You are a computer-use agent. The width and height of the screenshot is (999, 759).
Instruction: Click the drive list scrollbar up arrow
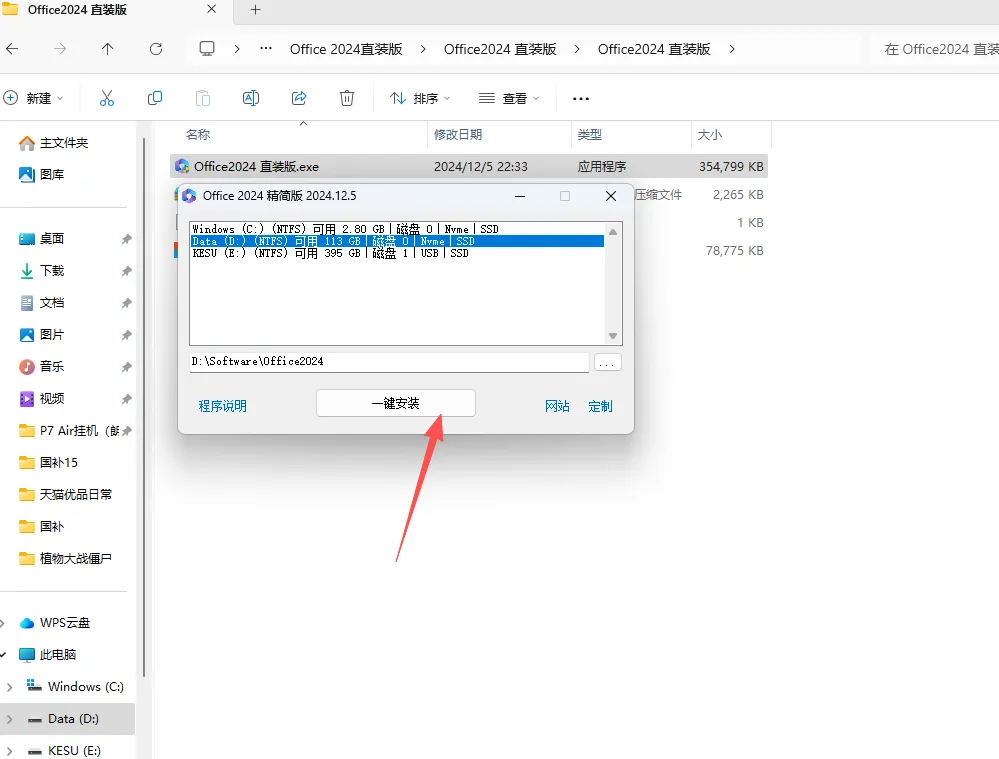click(x=613, y=232)
